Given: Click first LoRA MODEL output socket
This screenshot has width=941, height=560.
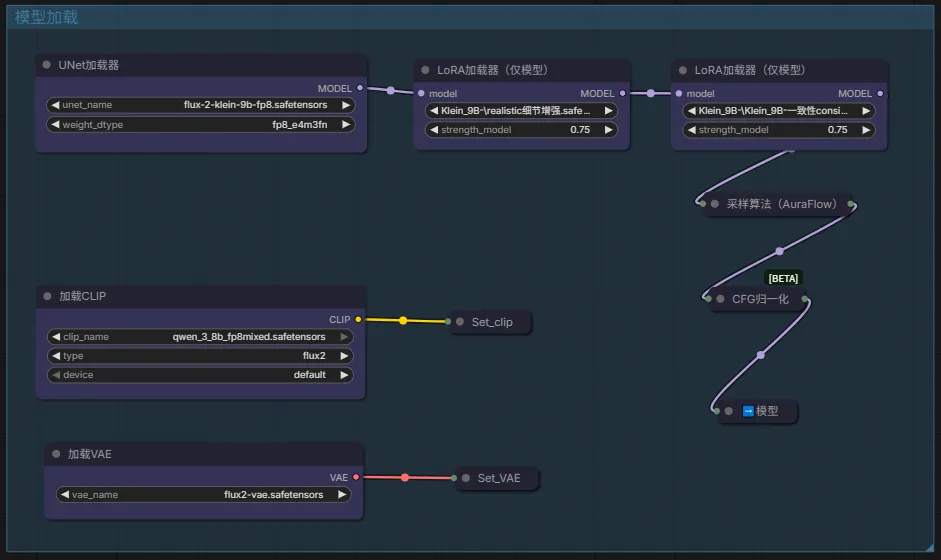Looking at the screenshot, I should [x=622, y=94].
